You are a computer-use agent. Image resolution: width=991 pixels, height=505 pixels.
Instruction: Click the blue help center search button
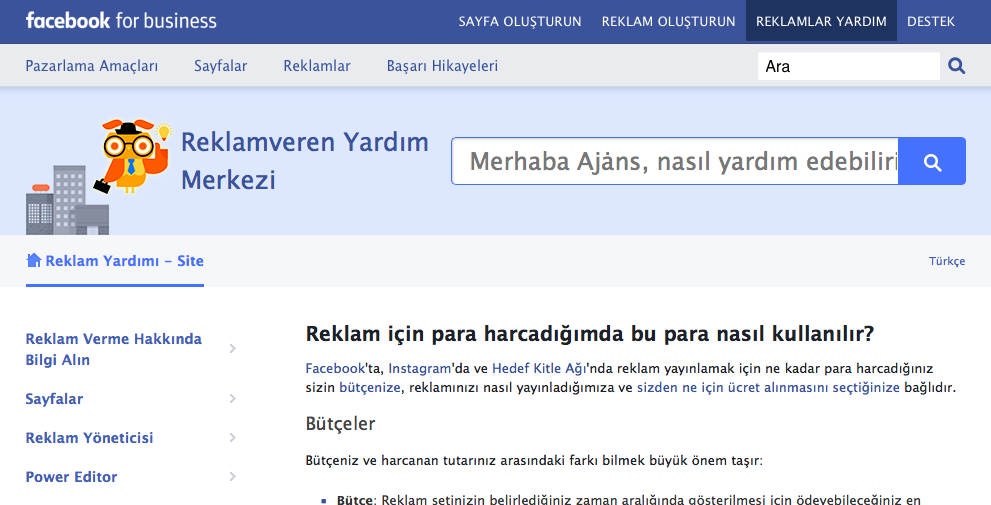(x=932, y=161)
